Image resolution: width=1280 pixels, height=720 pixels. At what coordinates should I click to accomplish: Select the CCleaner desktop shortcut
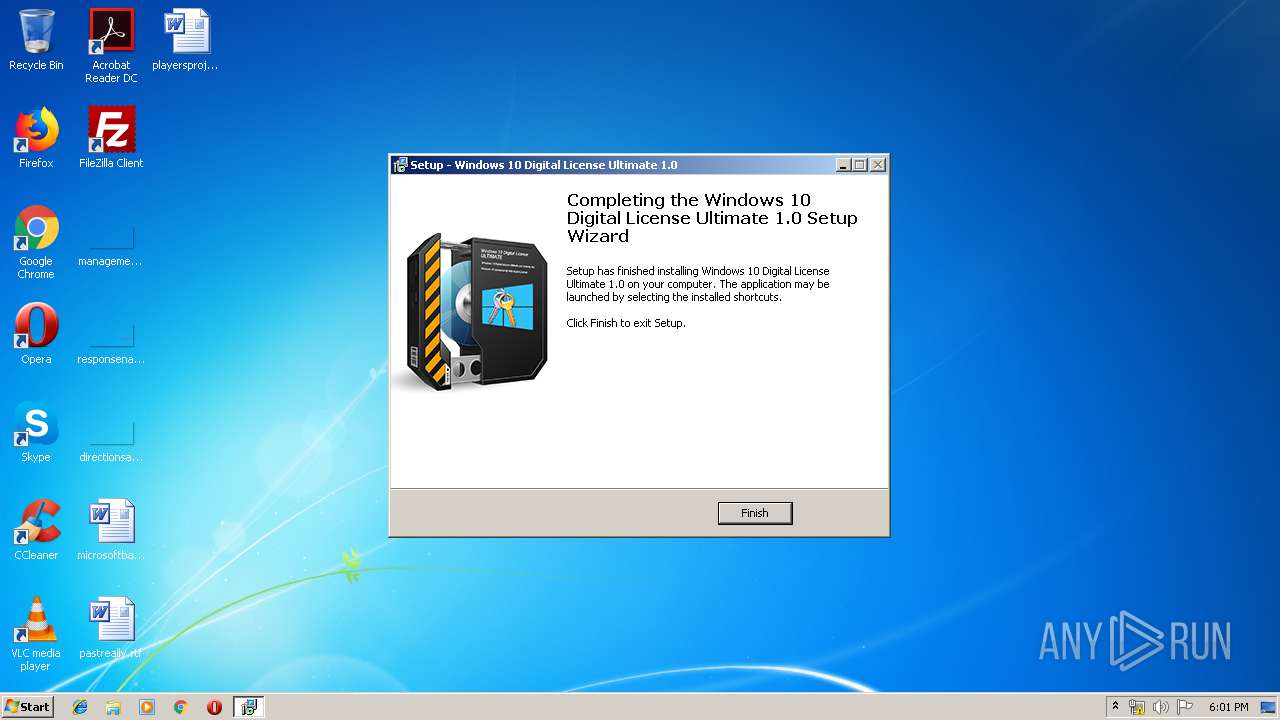pyautogui.click(x=36, y=530)
